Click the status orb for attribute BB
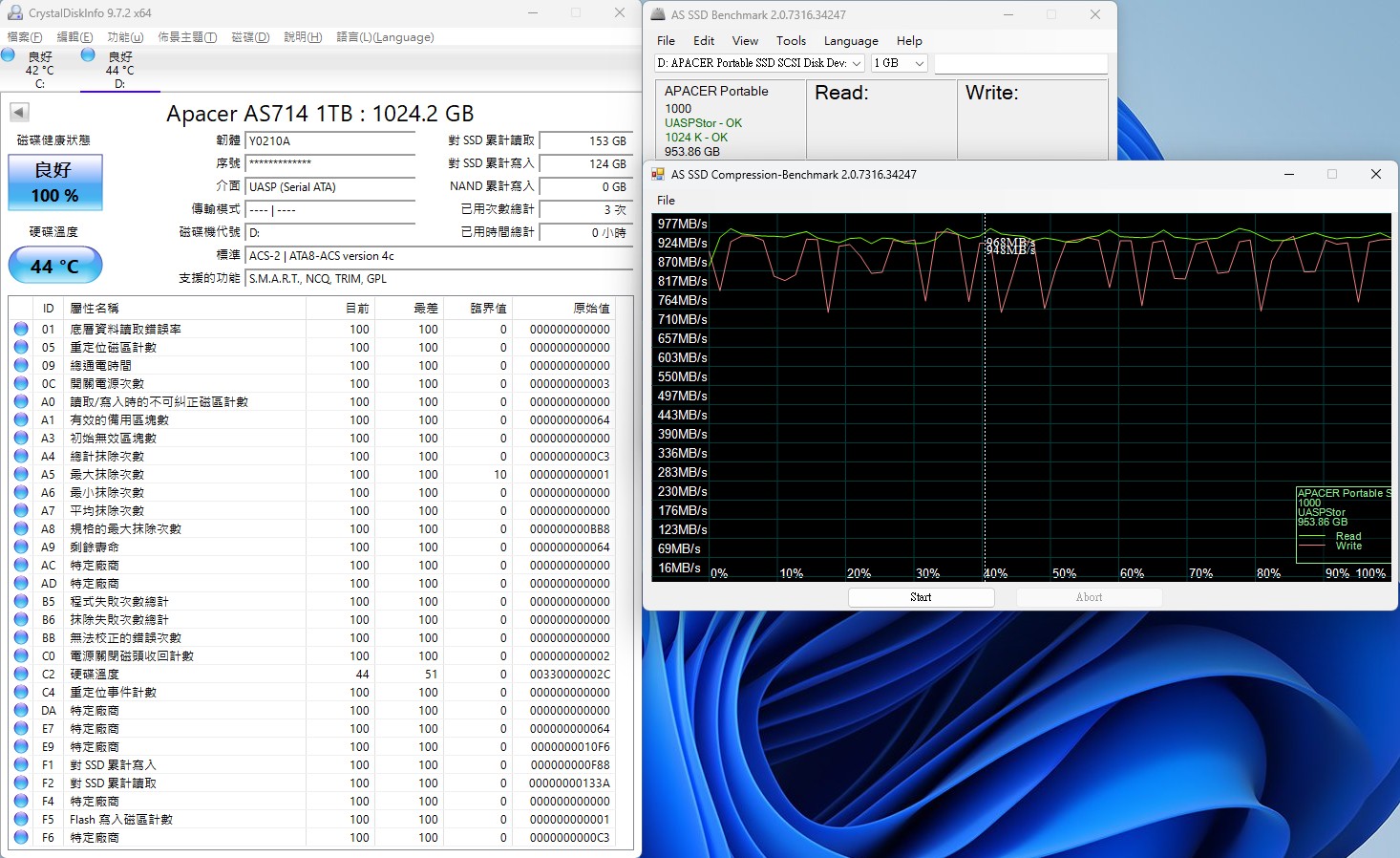The image size is (1400, 858). click(x=21, y=637)
